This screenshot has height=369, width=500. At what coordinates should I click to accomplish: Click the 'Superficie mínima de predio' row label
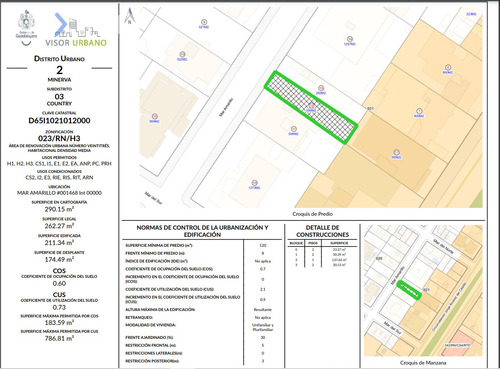159,245
